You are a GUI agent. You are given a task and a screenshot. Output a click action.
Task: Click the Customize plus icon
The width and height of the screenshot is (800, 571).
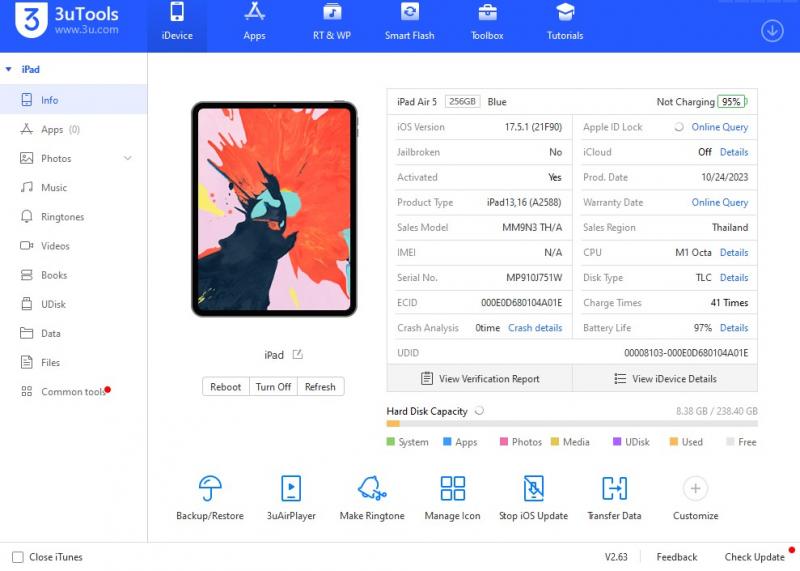tap(695, 488)
